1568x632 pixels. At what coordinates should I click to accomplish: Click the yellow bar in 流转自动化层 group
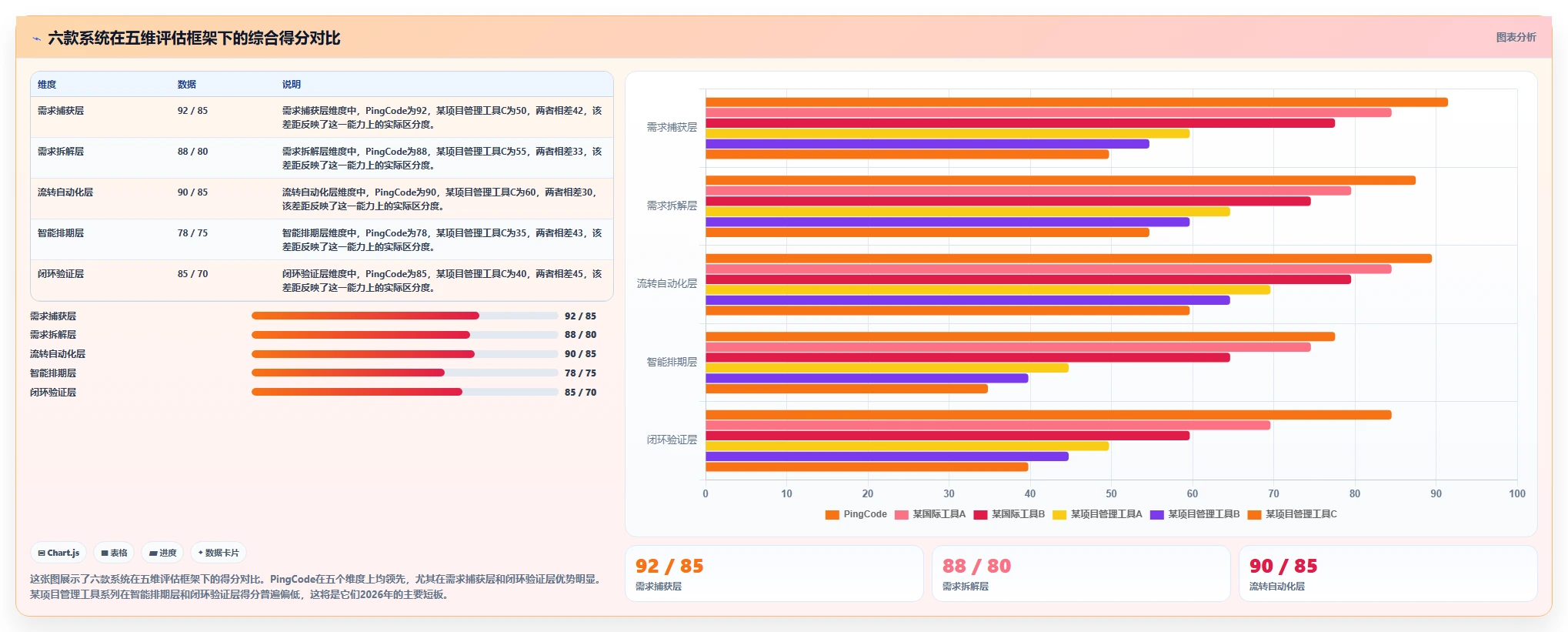(x=988, y=290)
